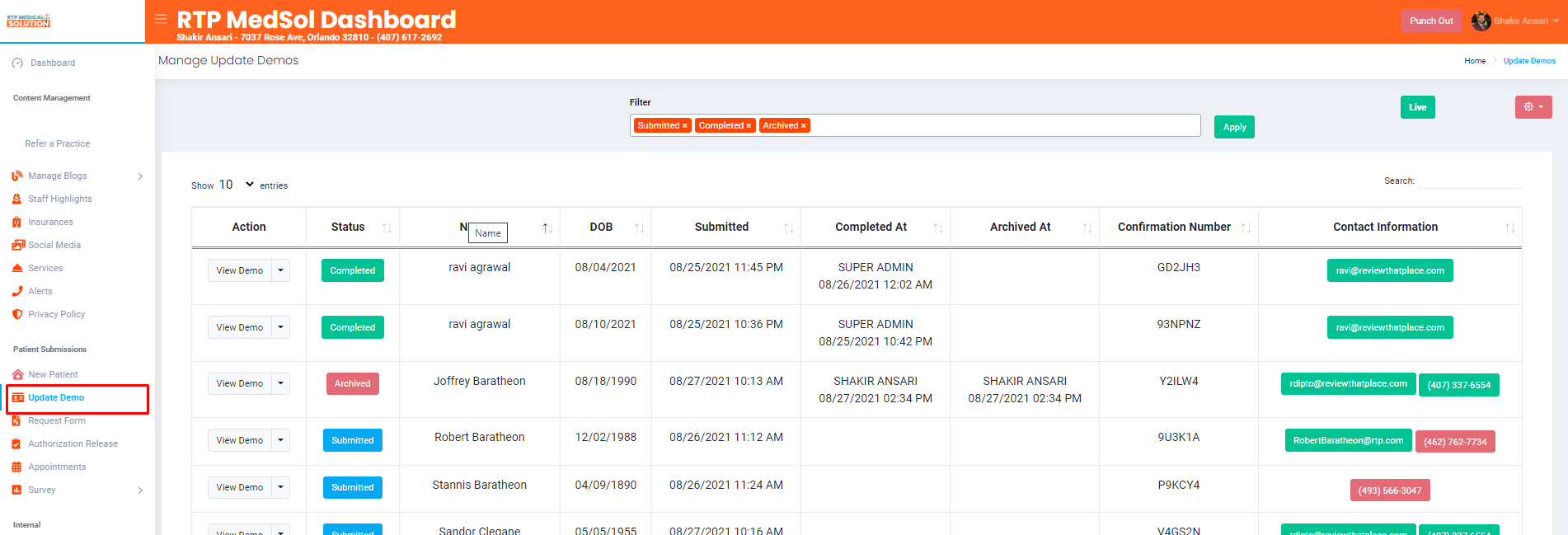Open the gear settings dropdown button

click(x=1533, y=107)
